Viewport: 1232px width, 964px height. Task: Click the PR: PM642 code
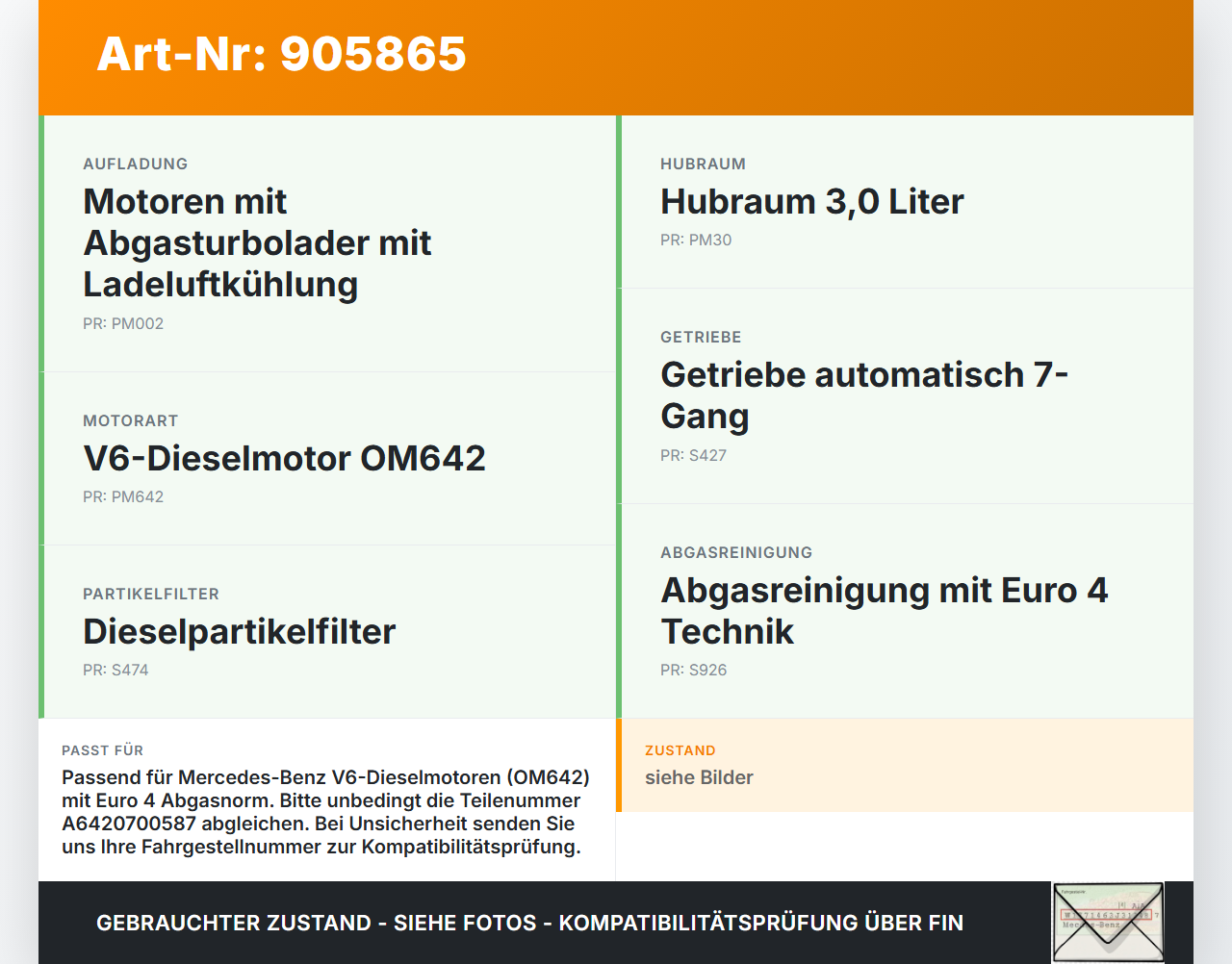pyautogui.click(x=123, y=496)
